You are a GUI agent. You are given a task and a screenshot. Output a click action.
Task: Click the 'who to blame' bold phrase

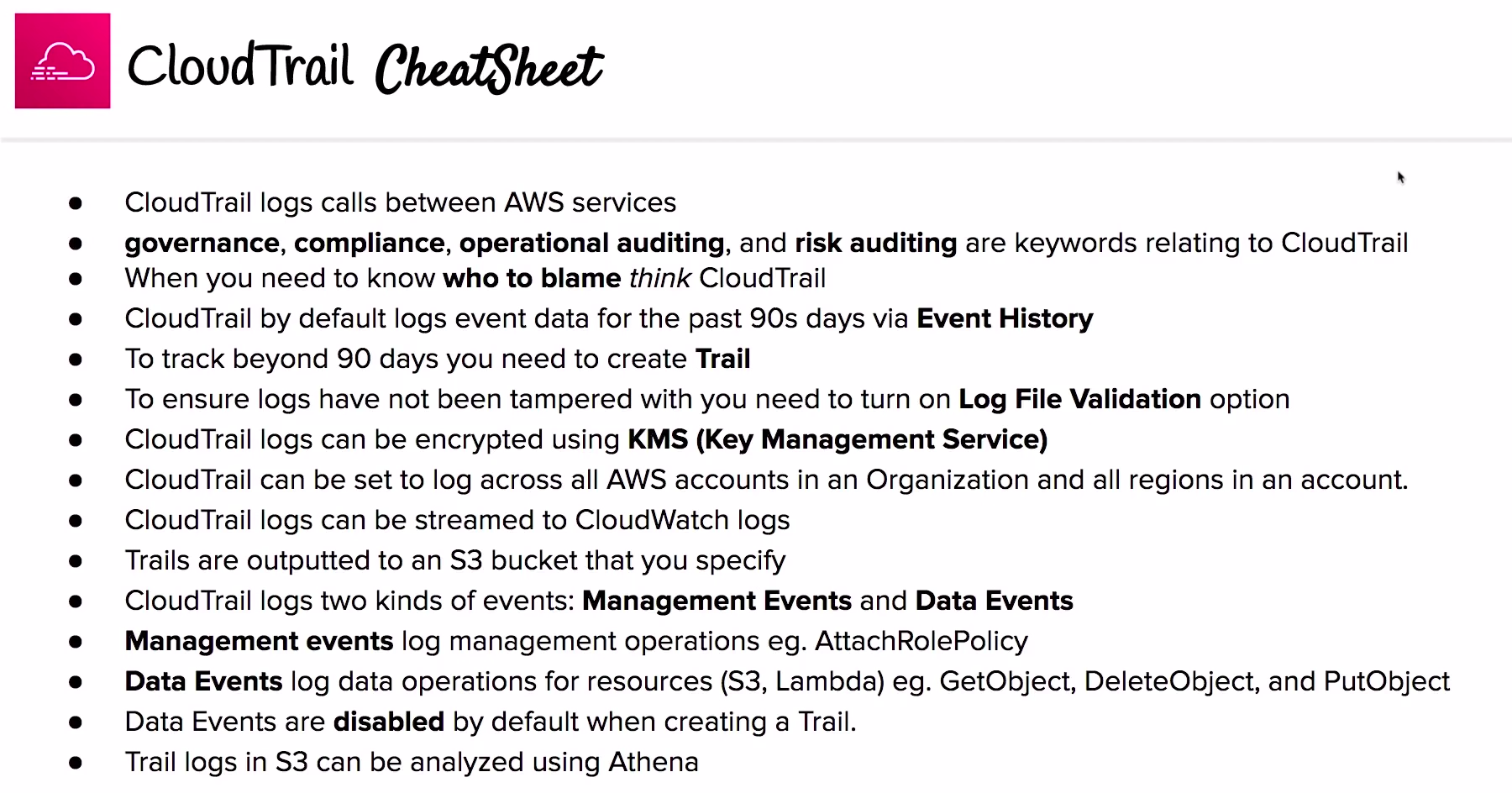pos(532,278)
